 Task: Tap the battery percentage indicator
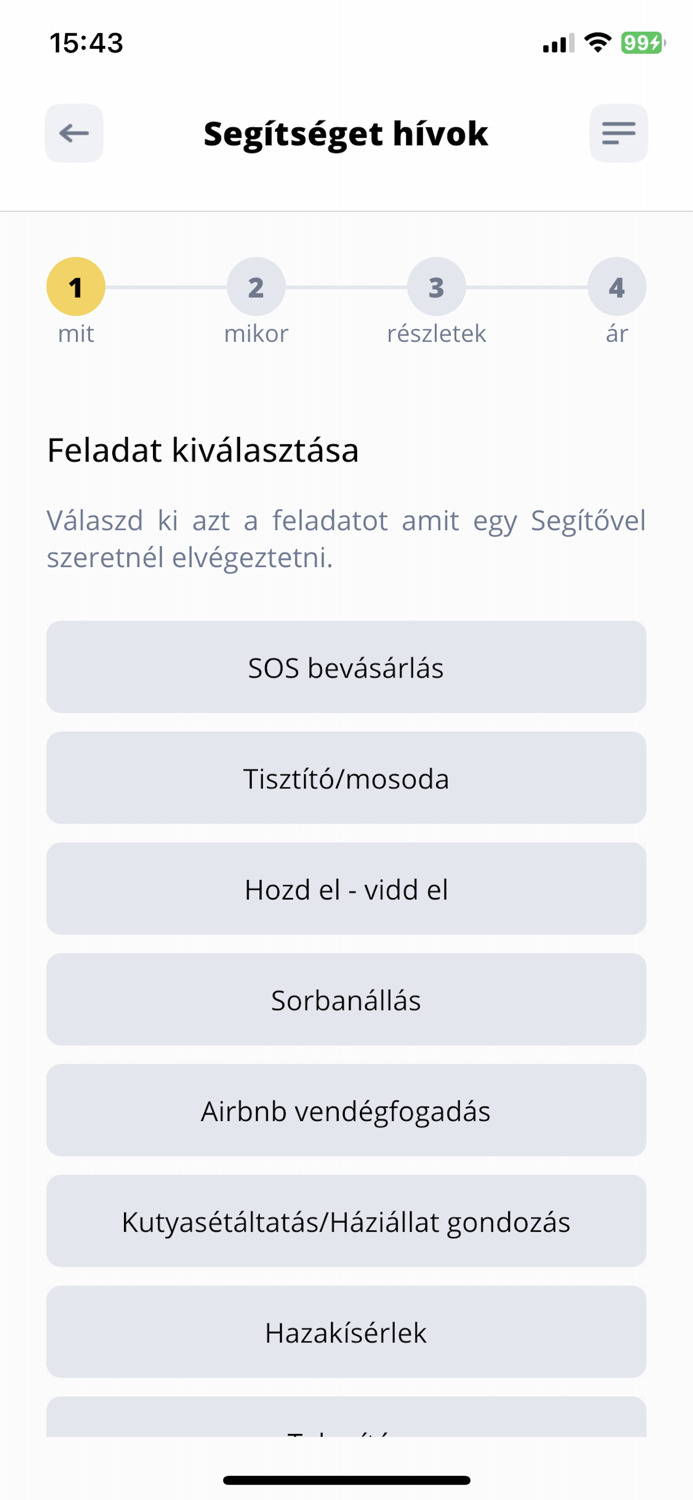[x=641, y=42]
